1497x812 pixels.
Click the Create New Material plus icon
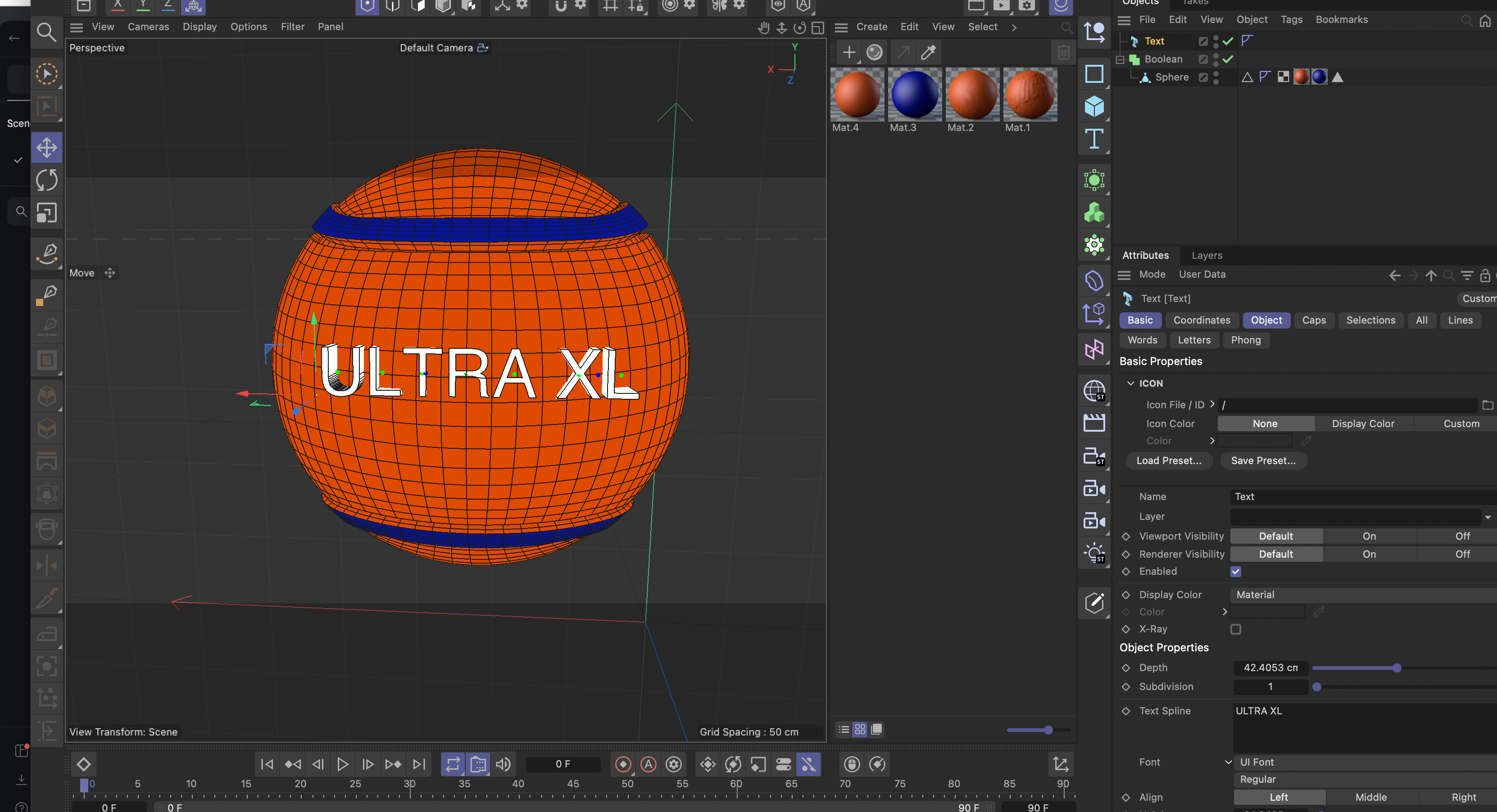(x=848, y=52)
